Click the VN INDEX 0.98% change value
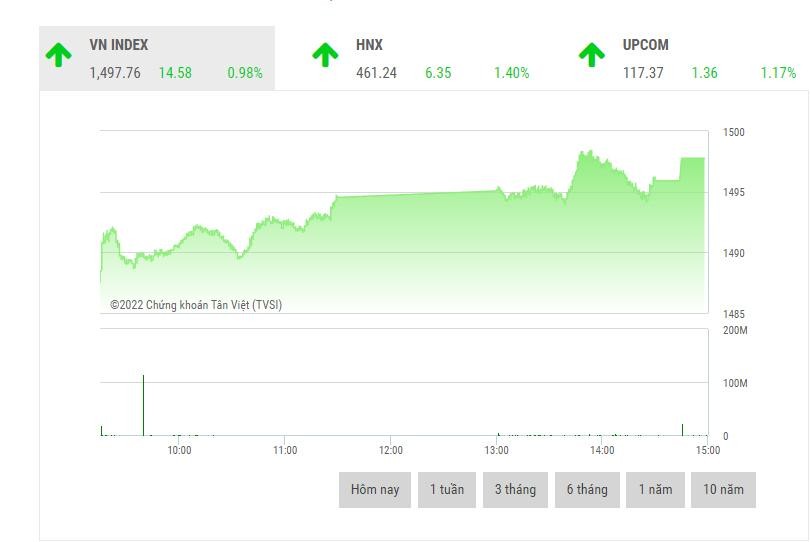810x542 pixels. (244, 73)
